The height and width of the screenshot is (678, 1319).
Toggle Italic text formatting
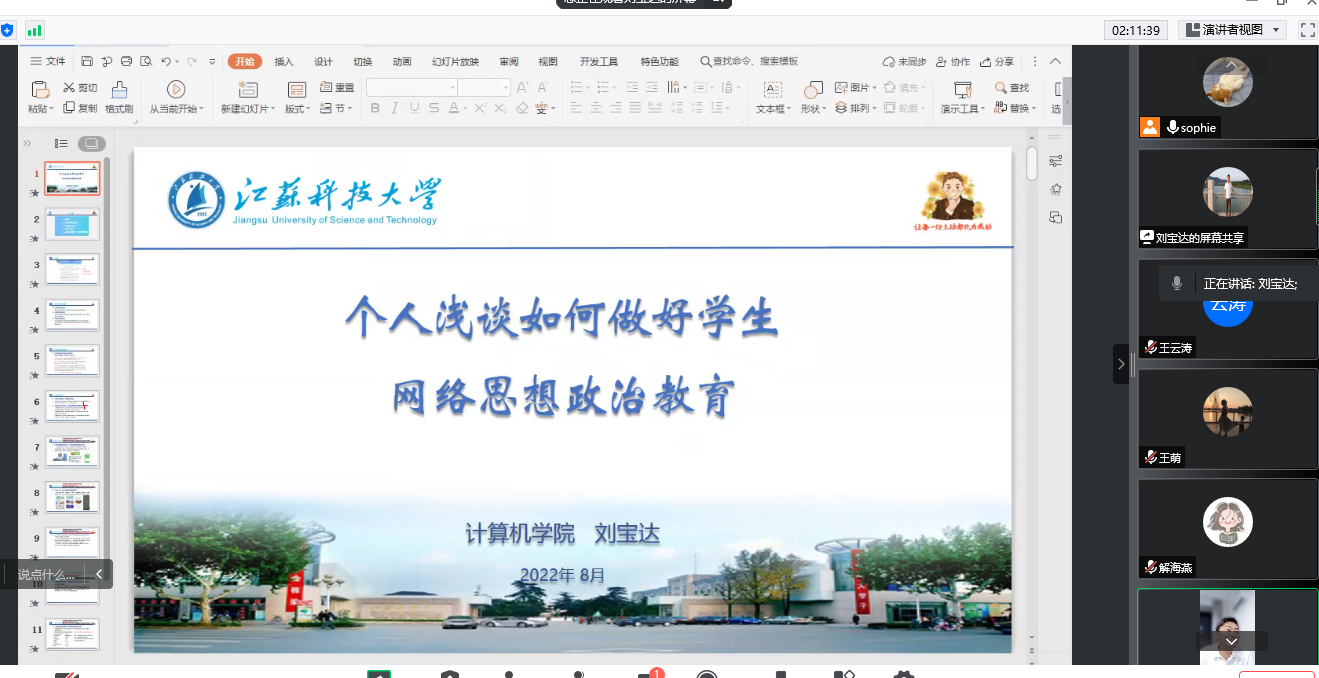[x=395, y=108]
